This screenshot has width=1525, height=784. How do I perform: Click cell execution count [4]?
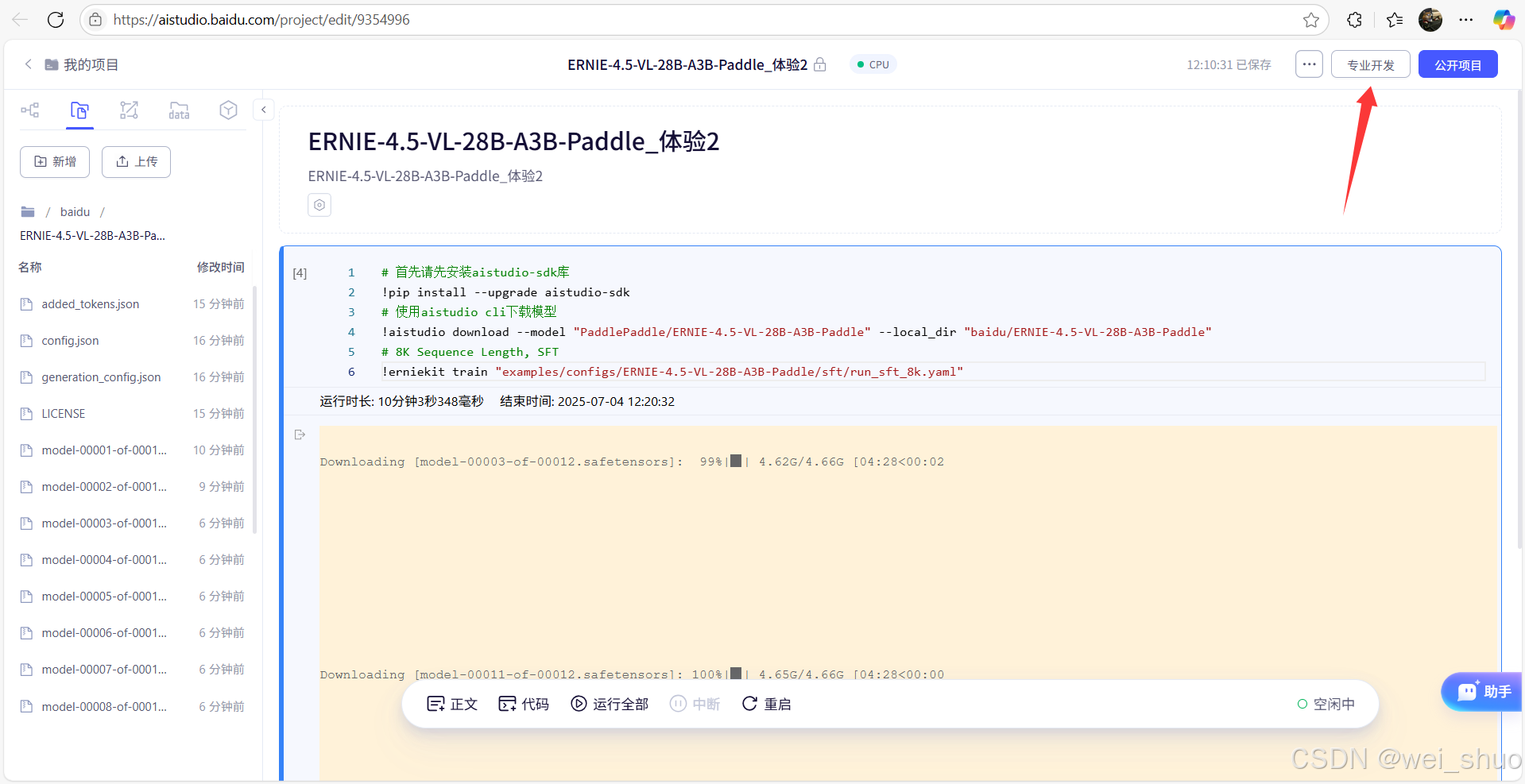pos(300,273)
